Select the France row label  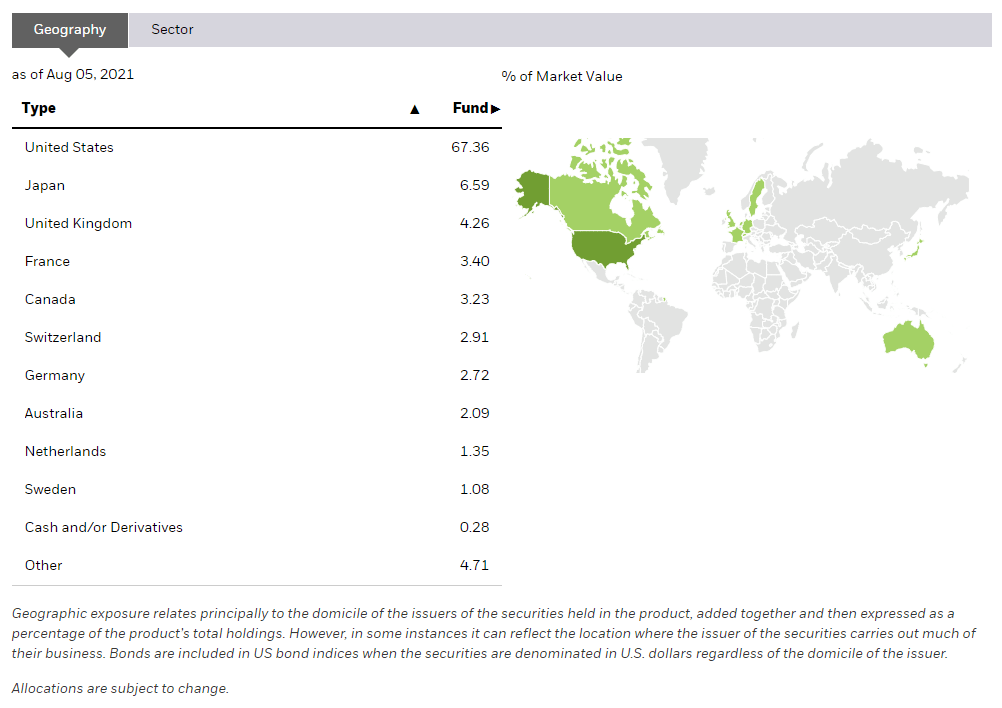[47, 261]
